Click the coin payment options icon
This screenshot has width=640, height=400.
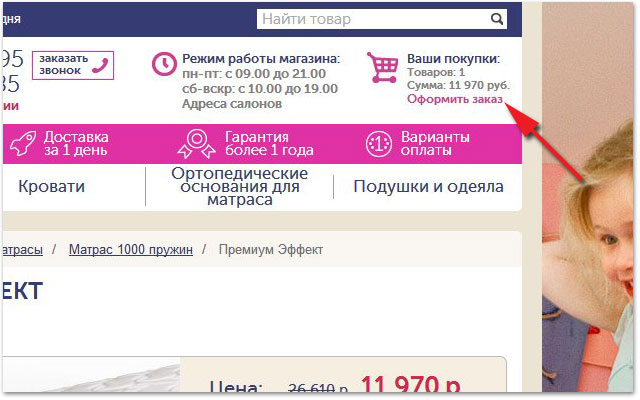point(379,144)
